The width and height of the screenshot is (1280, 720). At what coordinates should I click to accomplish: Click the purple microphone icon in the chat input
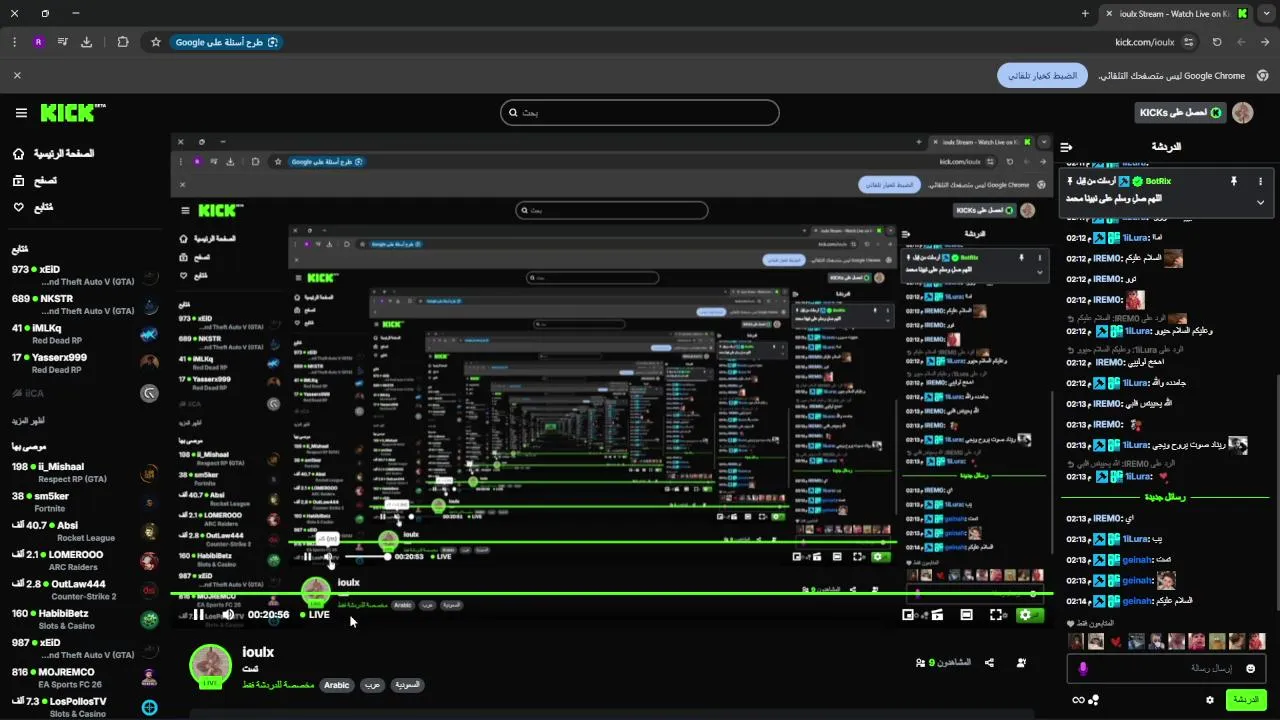[x=1083, y=668]
